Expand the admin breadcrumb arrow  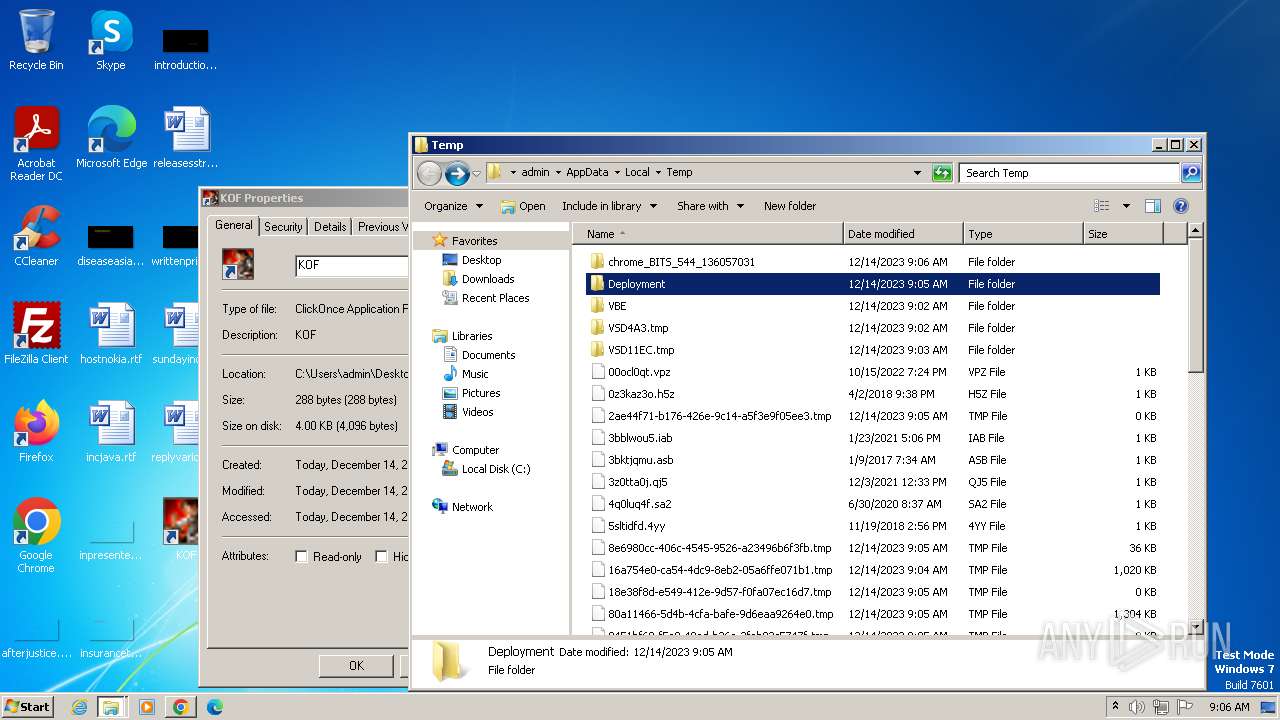point(558,172)
